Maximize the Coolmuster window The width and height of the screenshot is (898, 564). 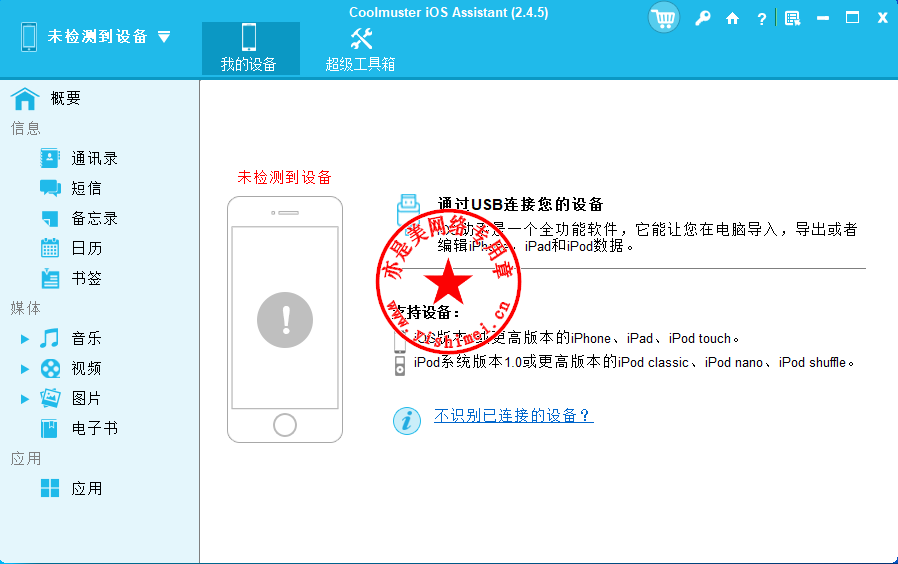[x=852, y=18]
